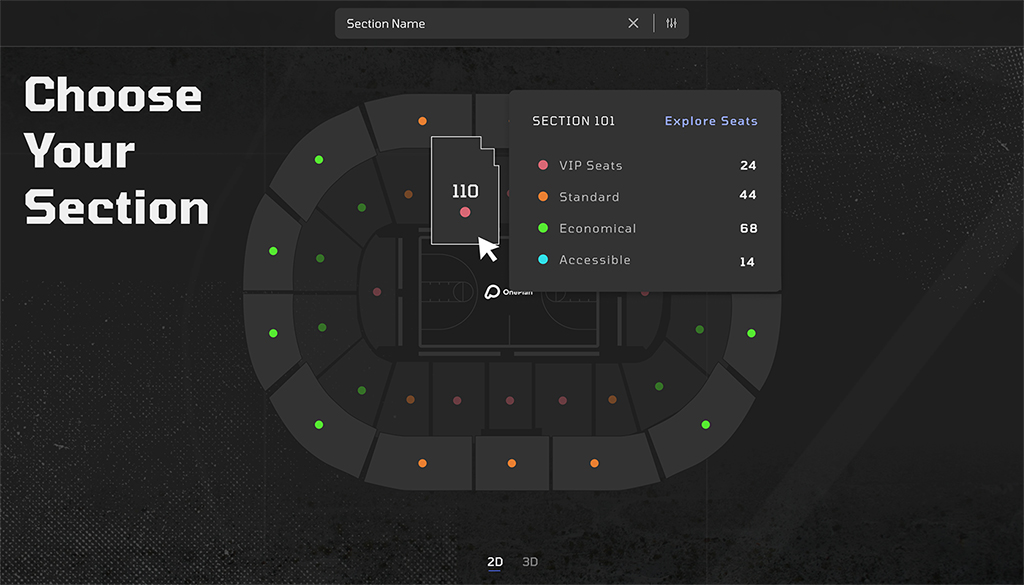
Task: Click the cyan Accessible legend dot
Action: click(543, 259)
